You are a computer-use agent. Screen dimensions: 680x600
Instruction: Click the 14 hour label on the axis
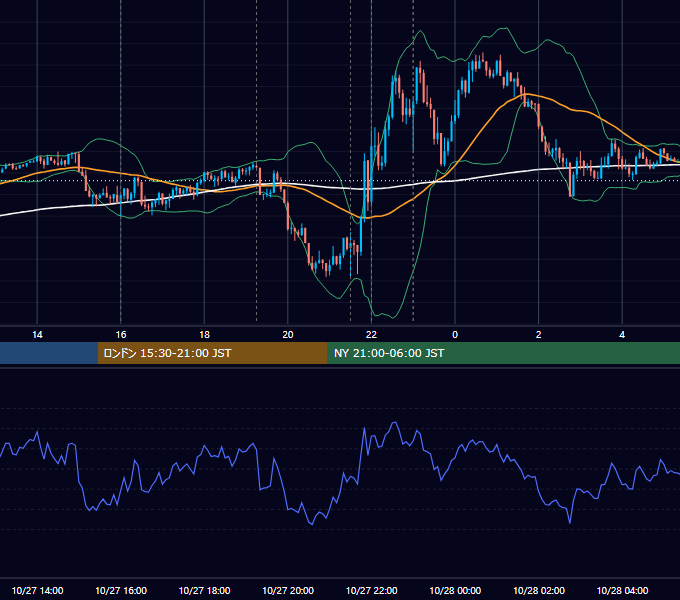point(37,335)
